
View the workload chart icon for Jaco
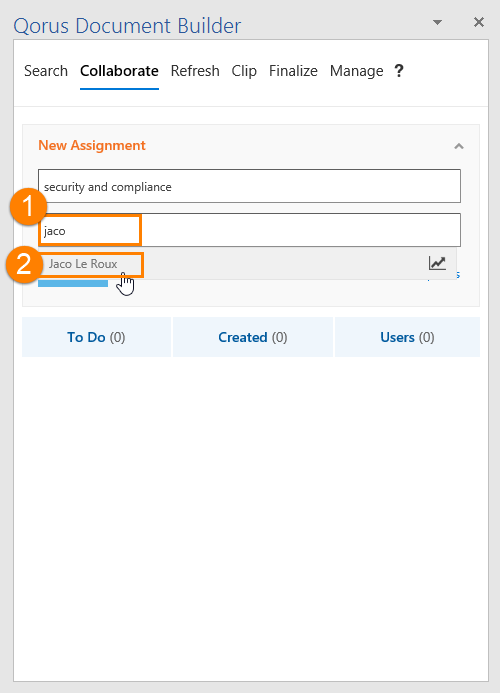click(437, 263)
